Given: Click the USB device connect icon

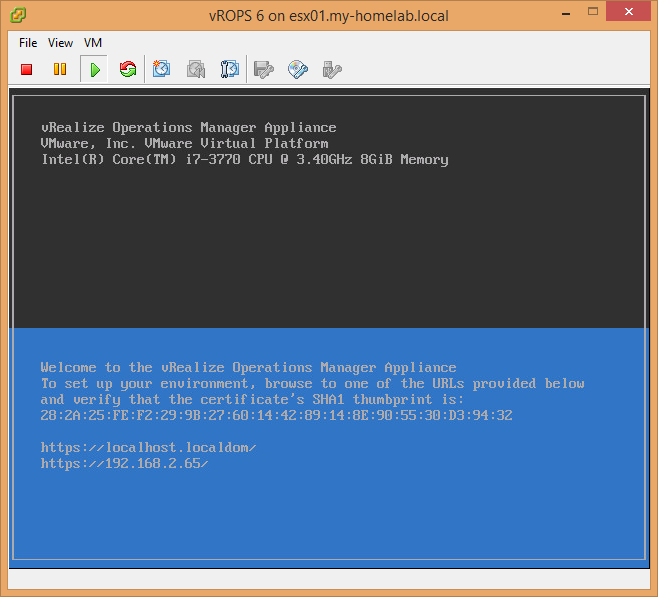Looking at the screenshot, I should click(332, 69).
